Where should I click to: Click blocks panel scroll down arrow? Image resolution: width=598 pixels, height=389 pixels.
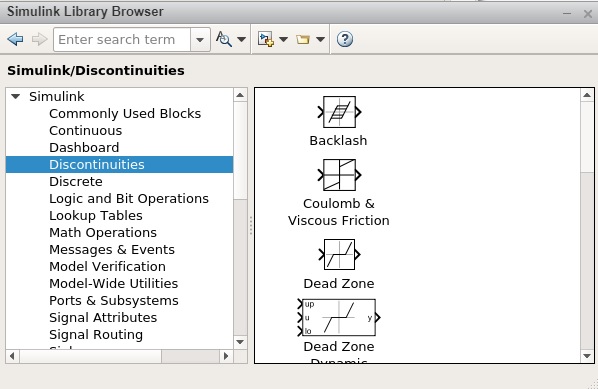coord(587,356)
